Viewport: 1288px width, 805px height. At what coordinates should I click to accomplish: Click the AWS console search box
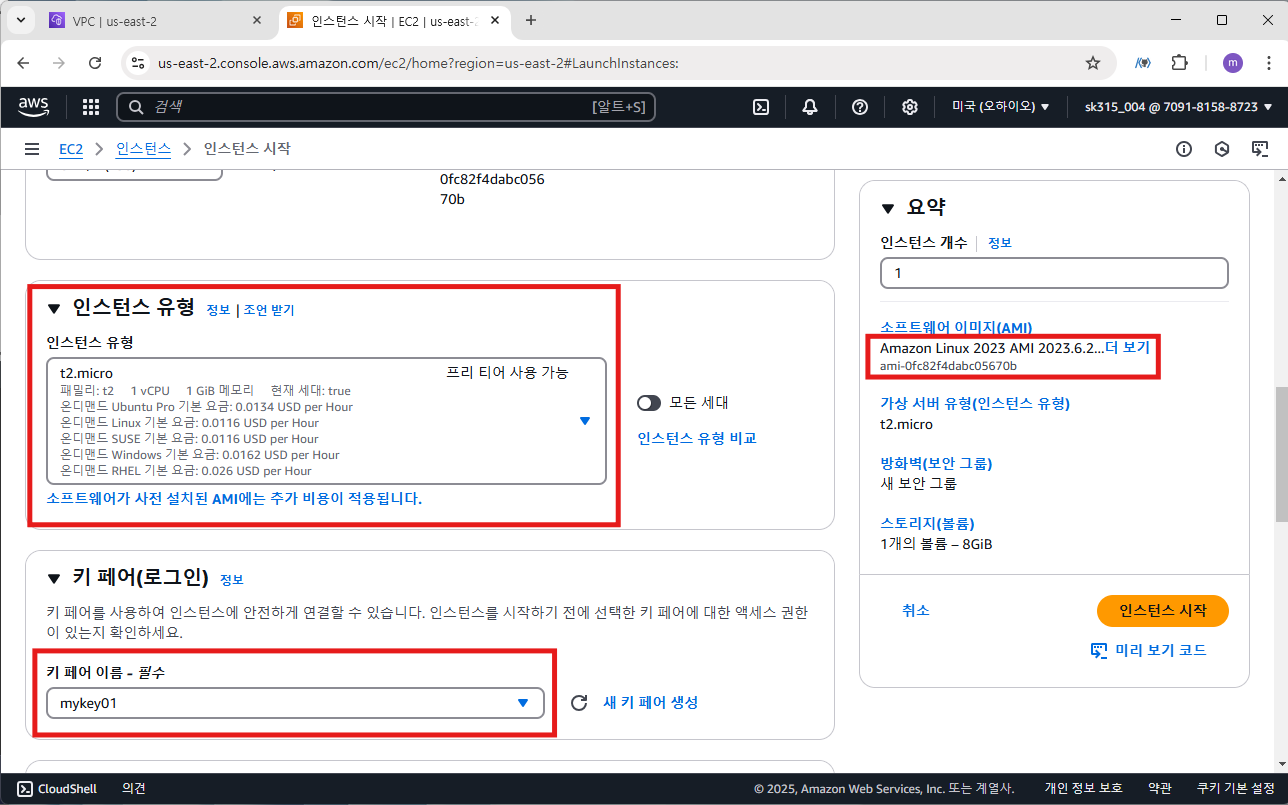[x=386, y=107]
